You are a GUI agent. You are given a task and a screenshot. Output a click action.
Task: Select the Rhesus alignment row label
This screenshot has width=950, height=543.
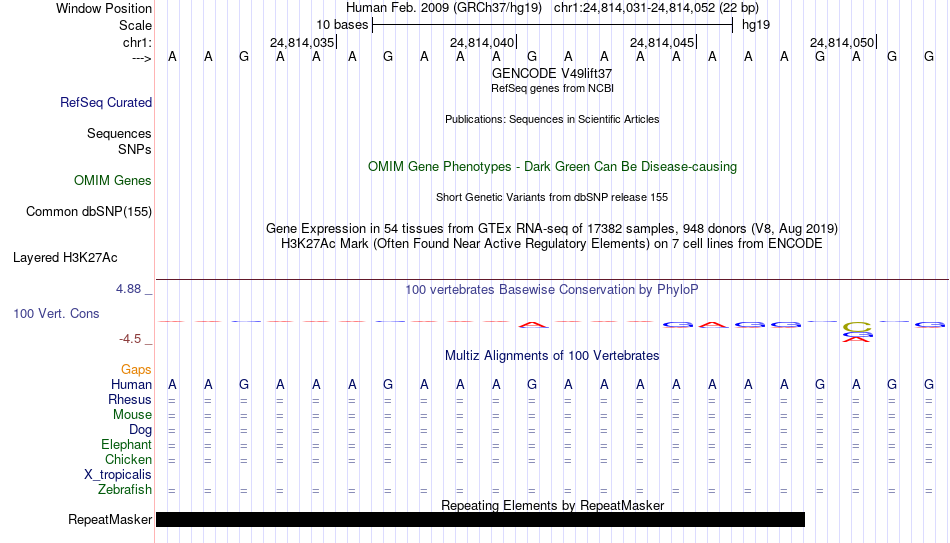pos(130,399)
